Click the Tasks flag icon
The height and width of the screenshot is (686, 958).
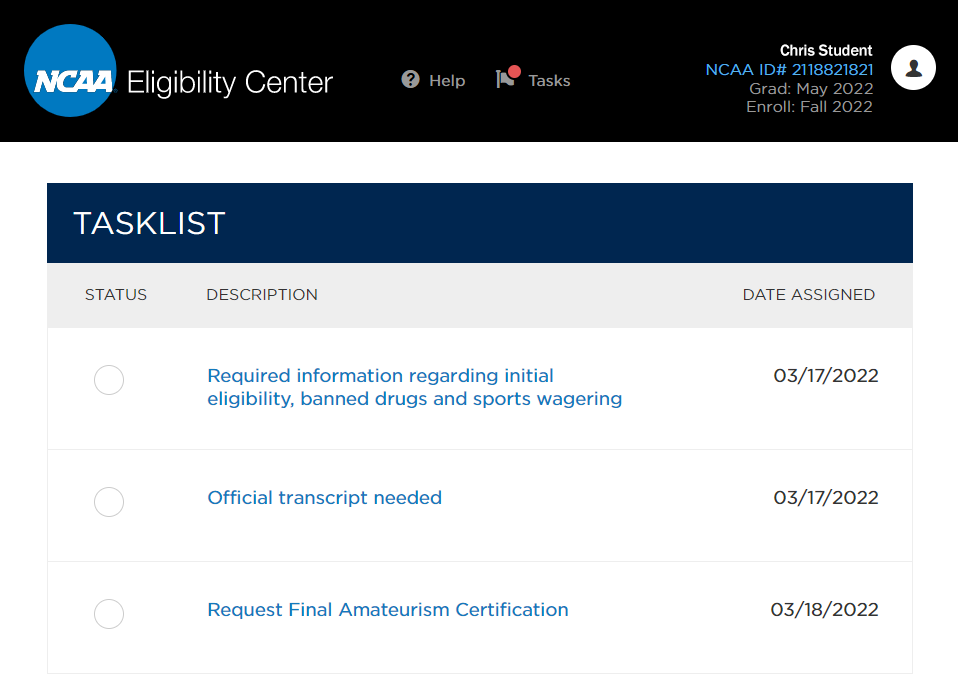[x=503, y=79]
